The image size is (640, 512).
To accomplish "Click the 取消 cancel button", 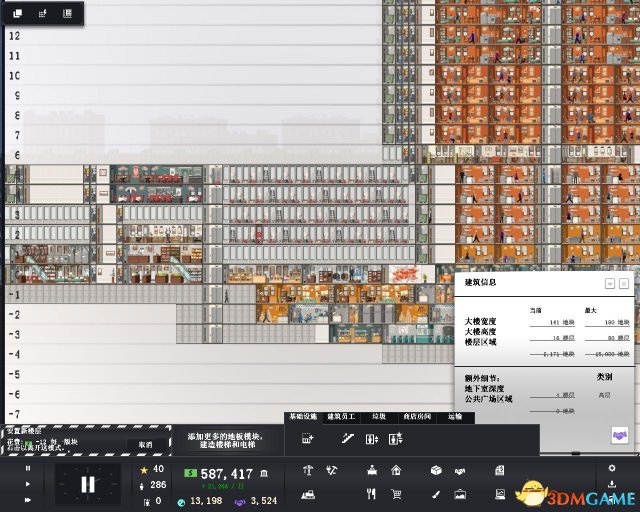I will click(146, 445).
